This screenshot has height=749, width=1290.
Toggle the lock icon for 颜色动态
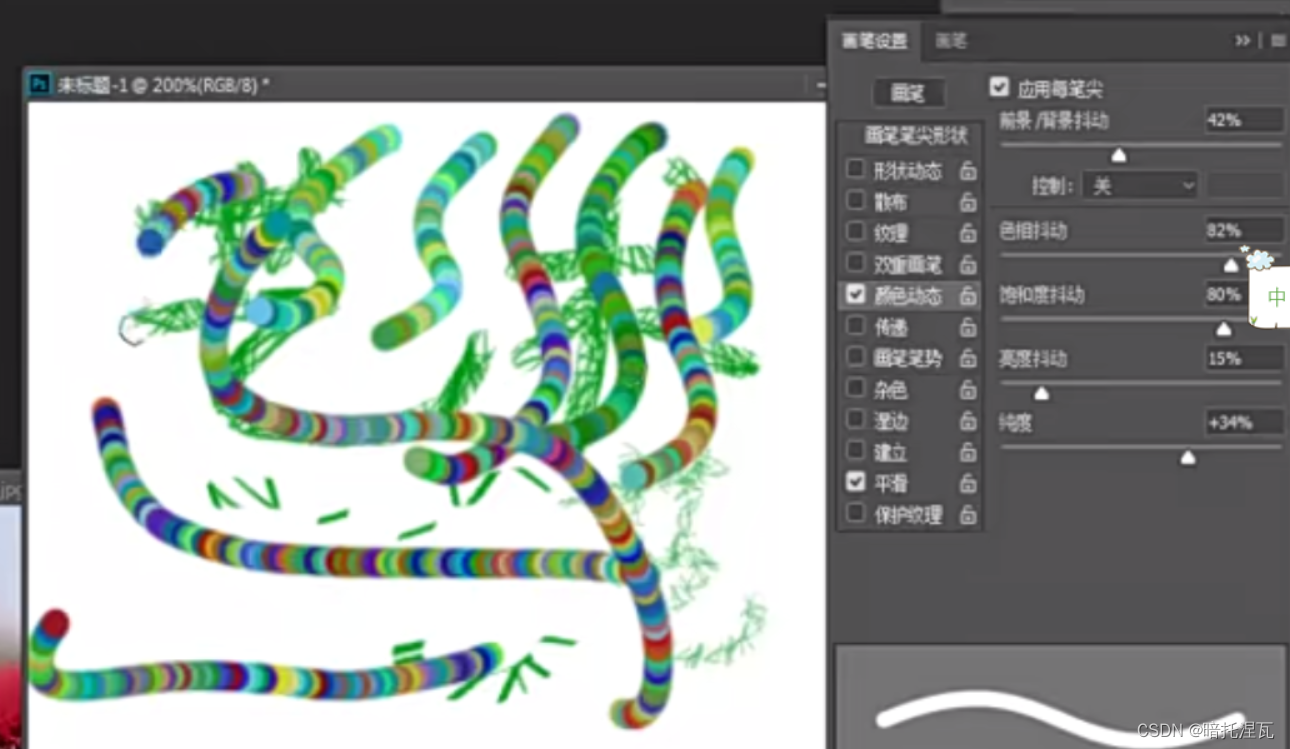point(968,296)
